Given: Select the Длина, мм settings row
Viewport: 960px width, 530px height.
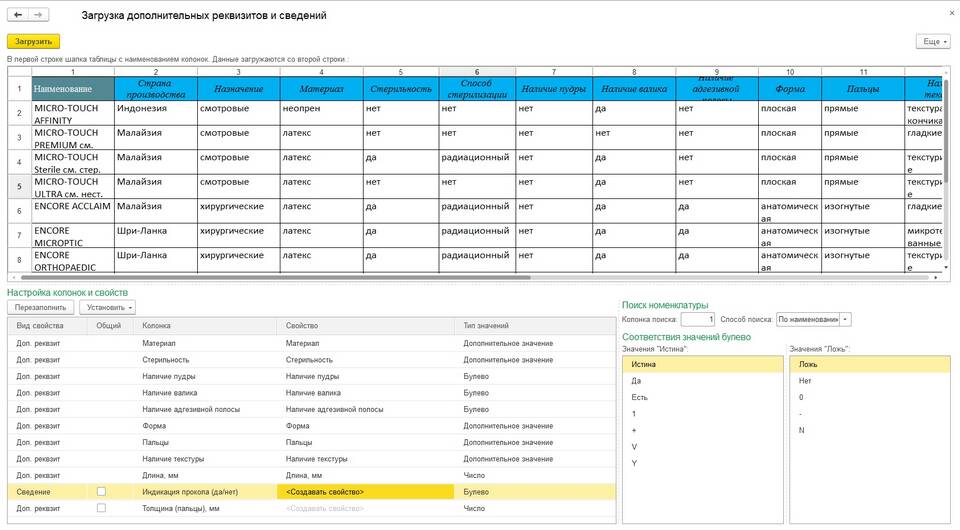Looking at the screenshot, I should (x=311, y=475).
